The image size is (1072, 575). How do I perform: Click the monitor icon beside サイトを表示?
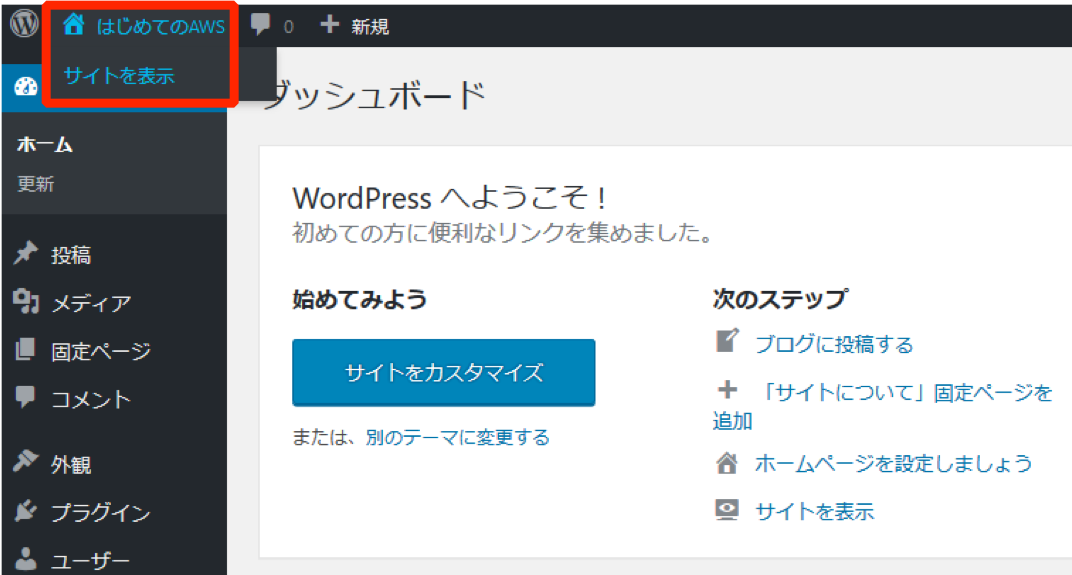point(727,510)
